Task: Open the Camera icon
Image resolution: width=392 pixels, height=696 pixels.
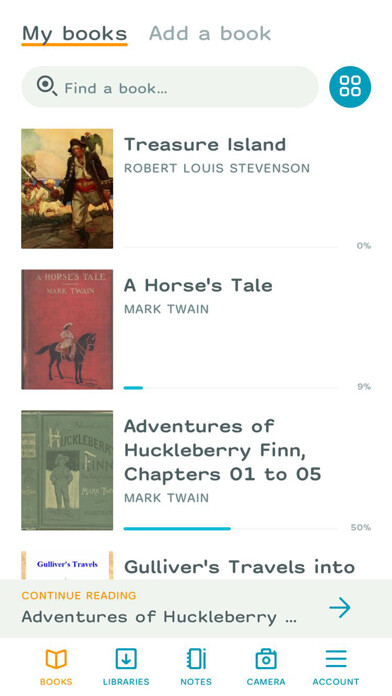Action: point(266,659)
